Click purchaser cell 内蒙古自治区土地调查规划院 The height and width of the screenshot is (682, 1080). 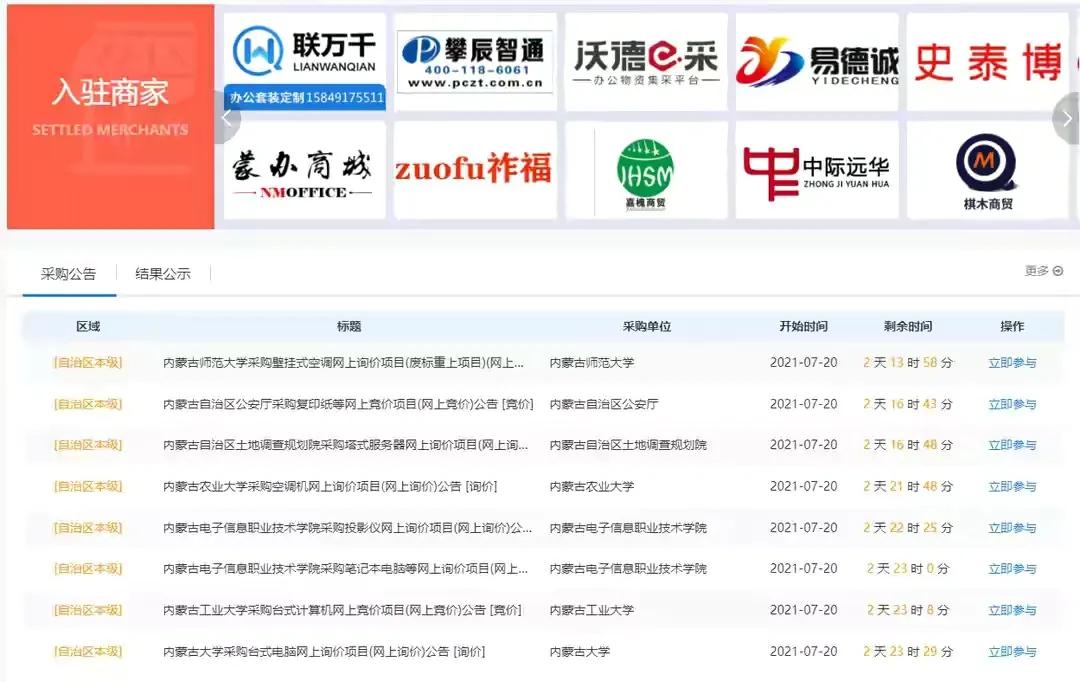[x=628, y=446]
